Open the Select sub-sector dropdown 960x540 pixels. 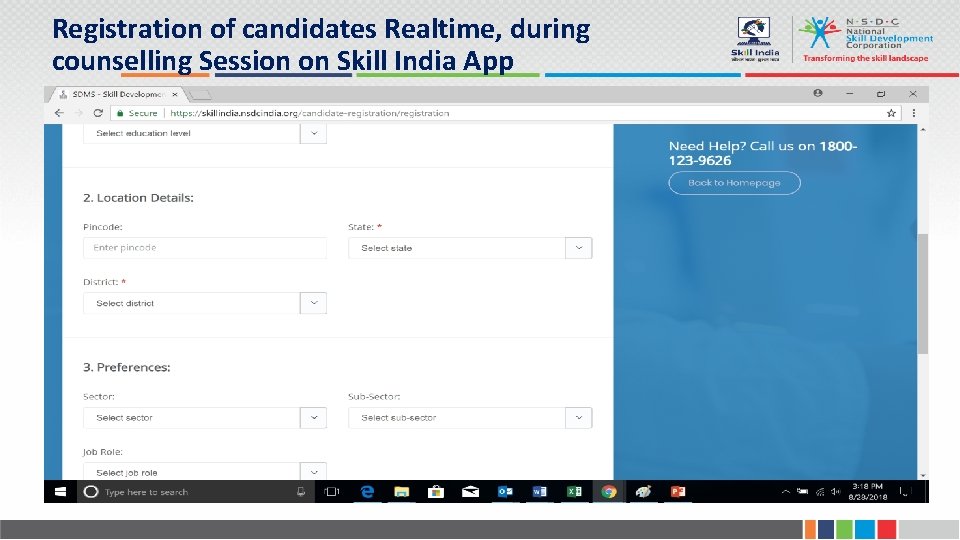(470, 418)
